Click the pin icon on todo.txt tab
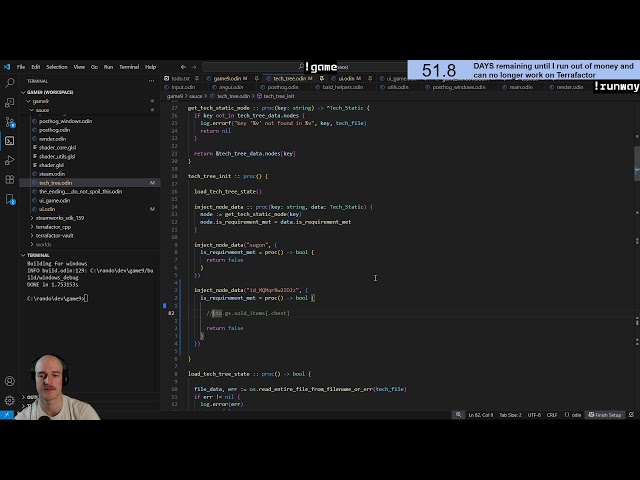The image size is (640, 480). (197, 78)
